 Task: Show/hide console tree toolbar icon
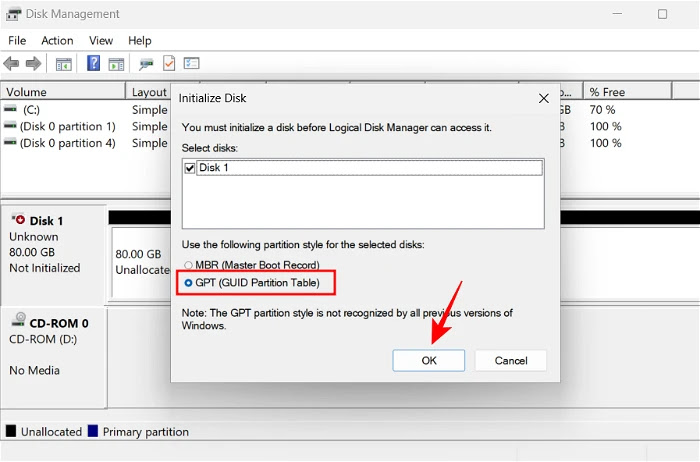[x=63, y=64]
